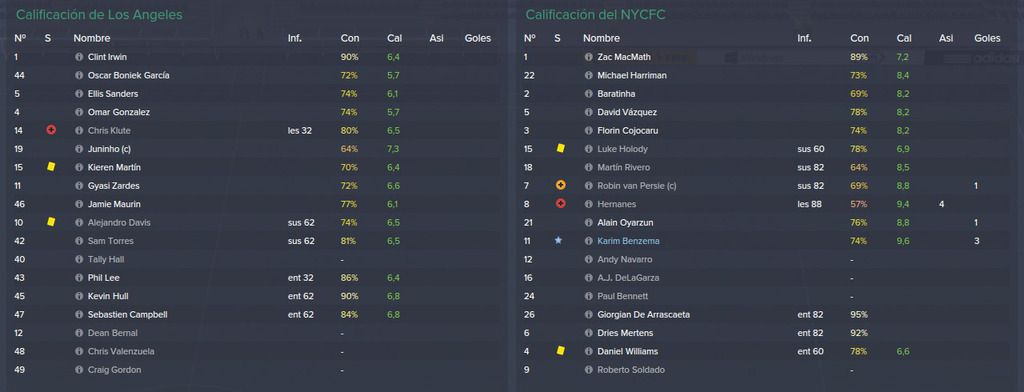The height and width of the screenshot is (392, 1024).
Task: Click yellow card icon for Alejandro Davis
Action: click(51, 222)
